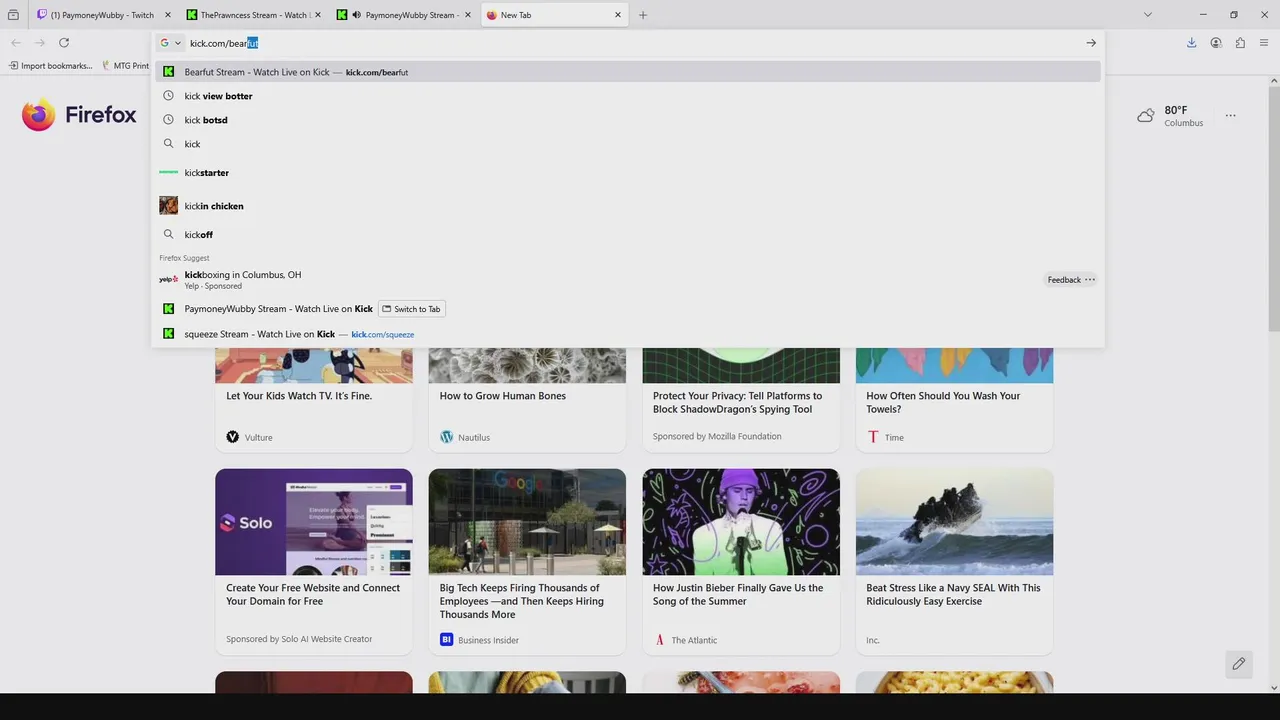Click the vertical page scrollbar
This screenshot has height=720, width=1280.
click(x=1273, y=208)
